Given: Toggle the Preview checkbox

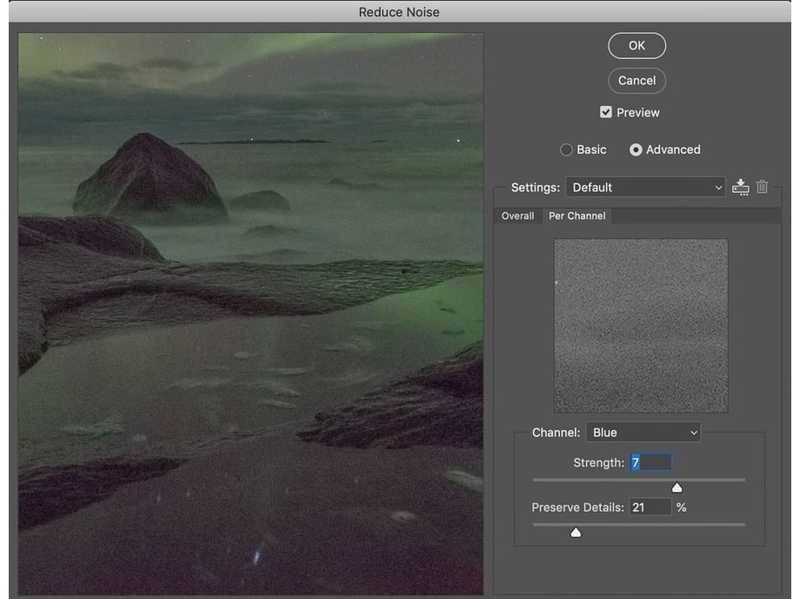Looking at the screenshot, I should click(606, 112).
